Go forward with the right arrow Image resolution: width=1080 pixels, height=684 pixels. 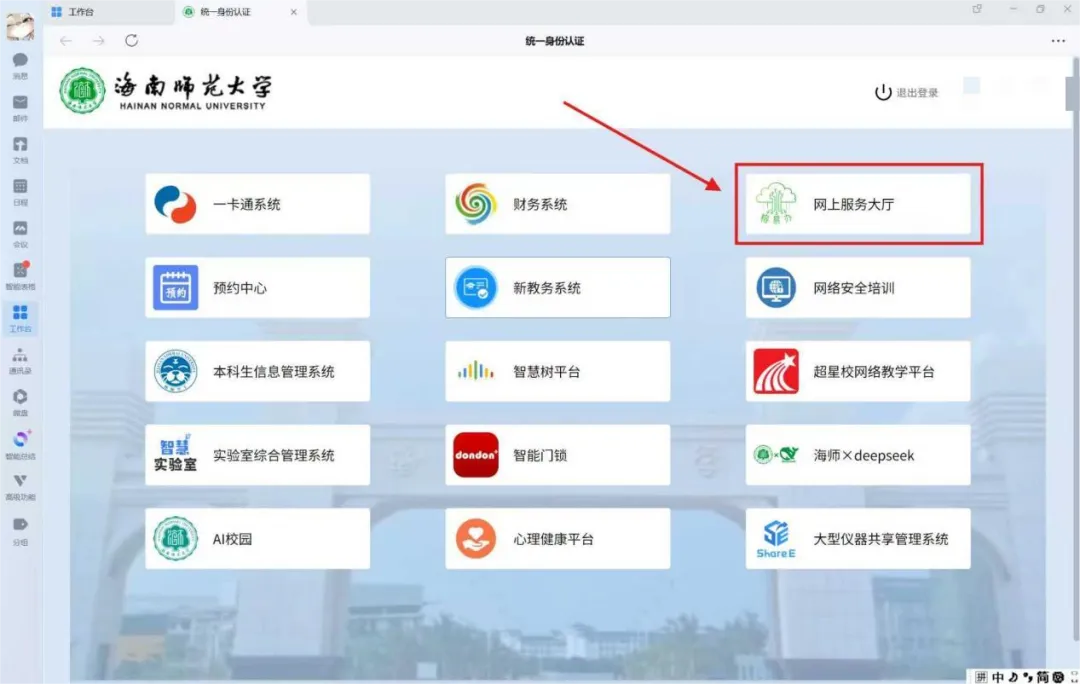(x=98, y=41)
